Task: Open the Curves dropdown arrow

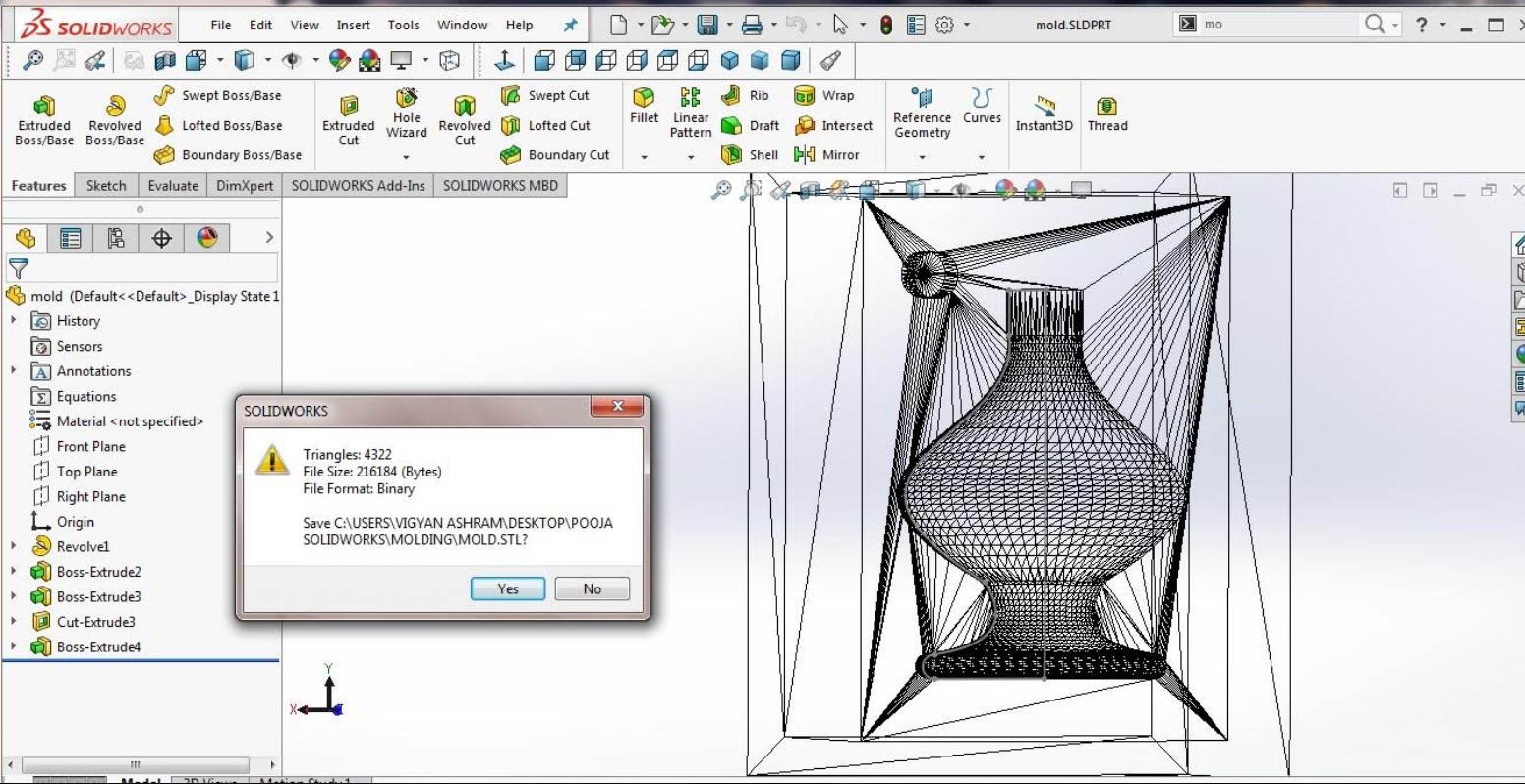Action: pos(982,157)
